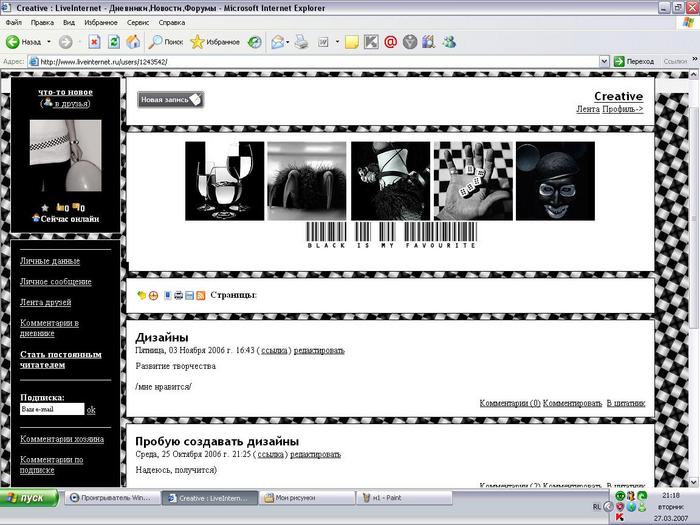
Task: Open Личные данные sidebar link
Action: click(50, 261)
